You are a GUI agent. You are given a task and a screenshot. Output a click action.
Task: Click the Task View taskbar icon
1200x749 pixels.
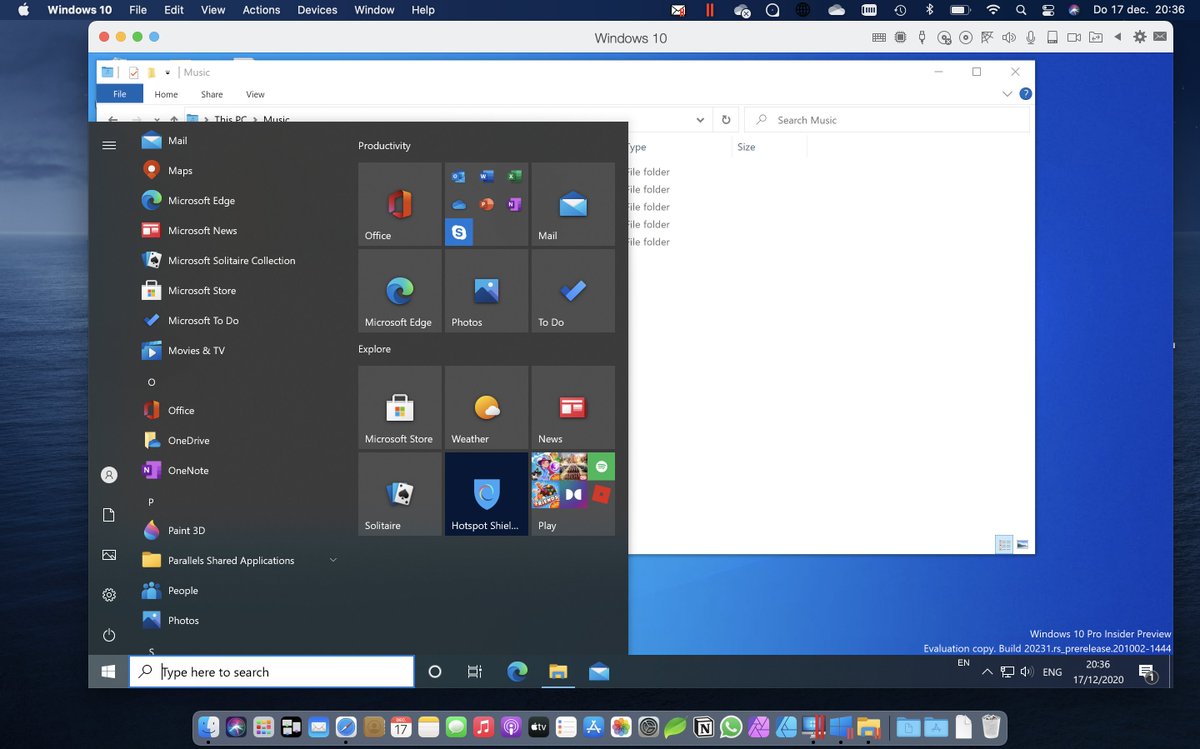[x=475, y=672]
